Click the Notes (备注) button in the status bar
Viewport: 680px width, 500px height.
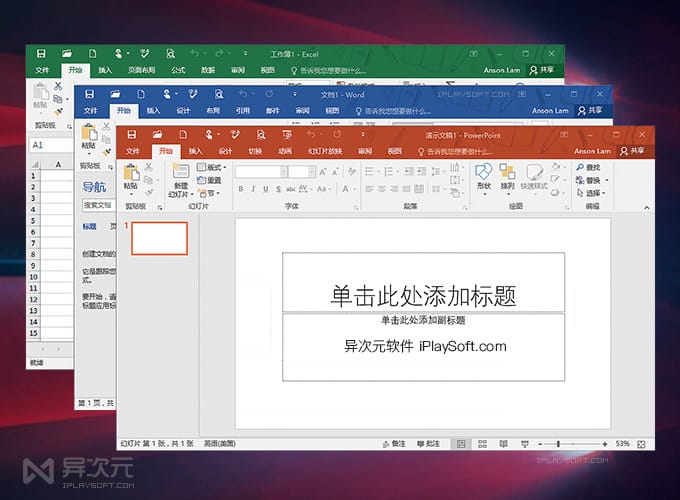394,444
